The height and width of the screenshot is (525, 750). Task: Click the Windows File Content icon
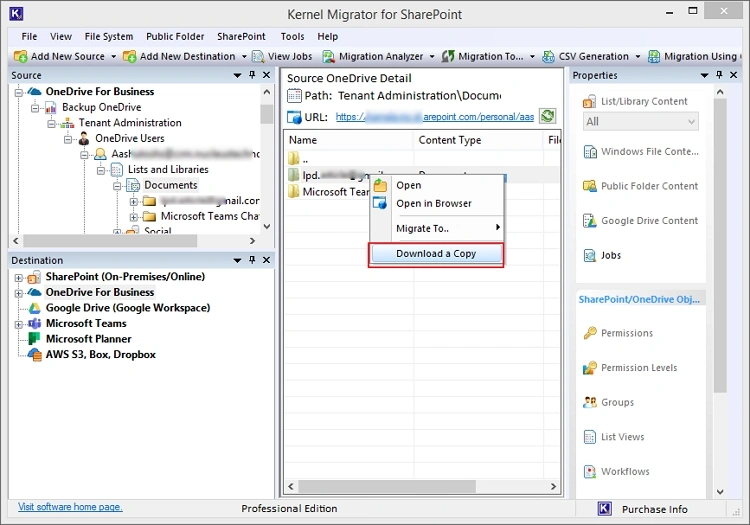coord(590,152)
